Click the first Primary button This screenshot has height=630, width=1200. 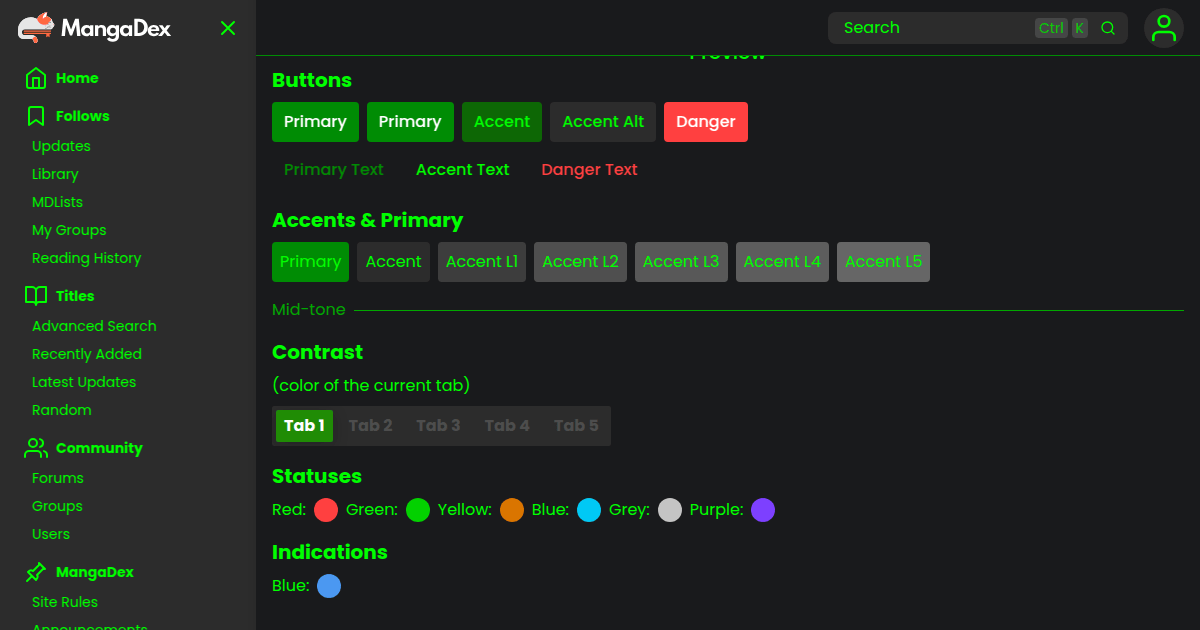315,122
